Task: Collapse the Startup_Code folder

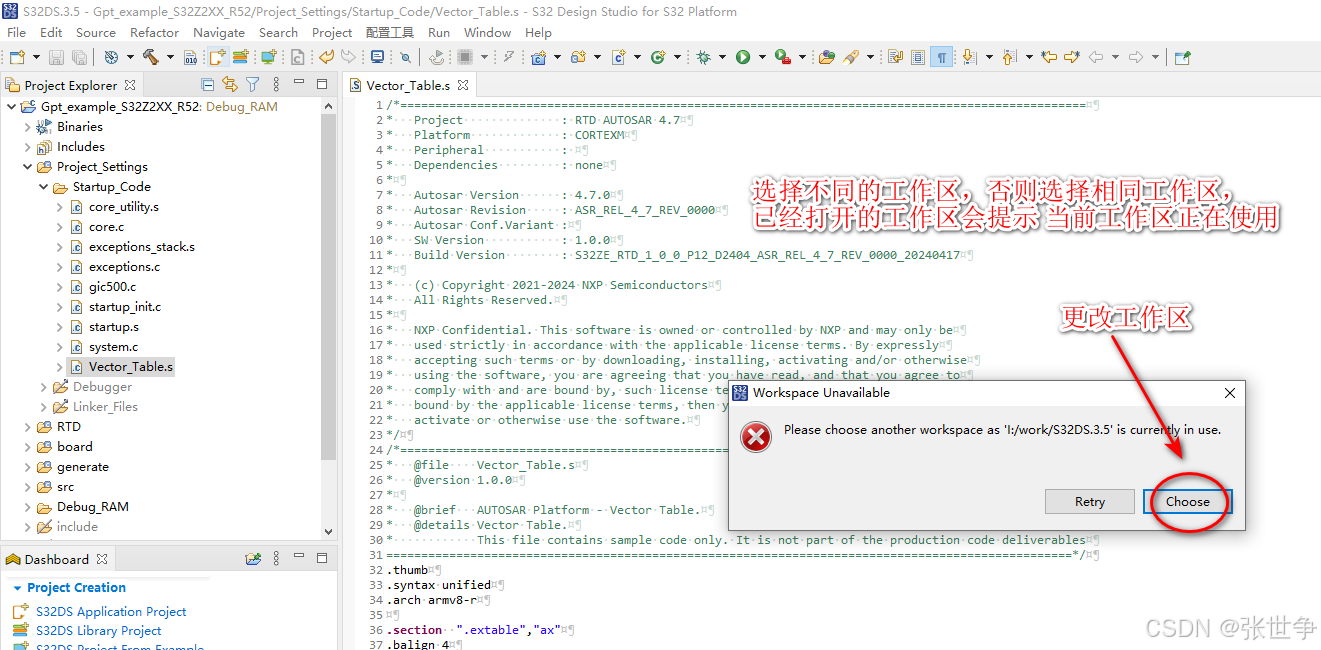Action: pos(43,187)
